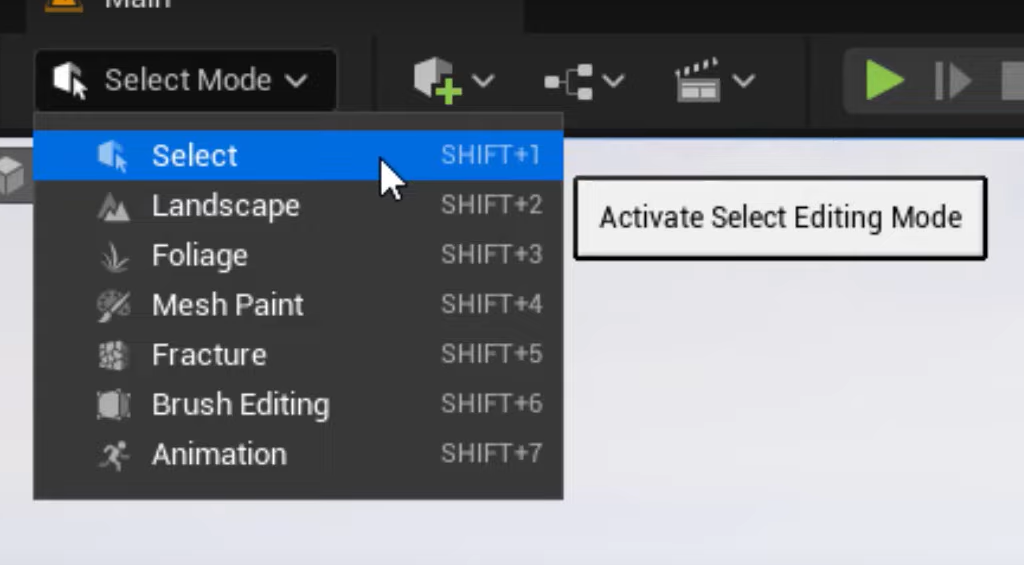Click the Landscape mountain icon
This screenshot has width=1024, height=565.
113,206
